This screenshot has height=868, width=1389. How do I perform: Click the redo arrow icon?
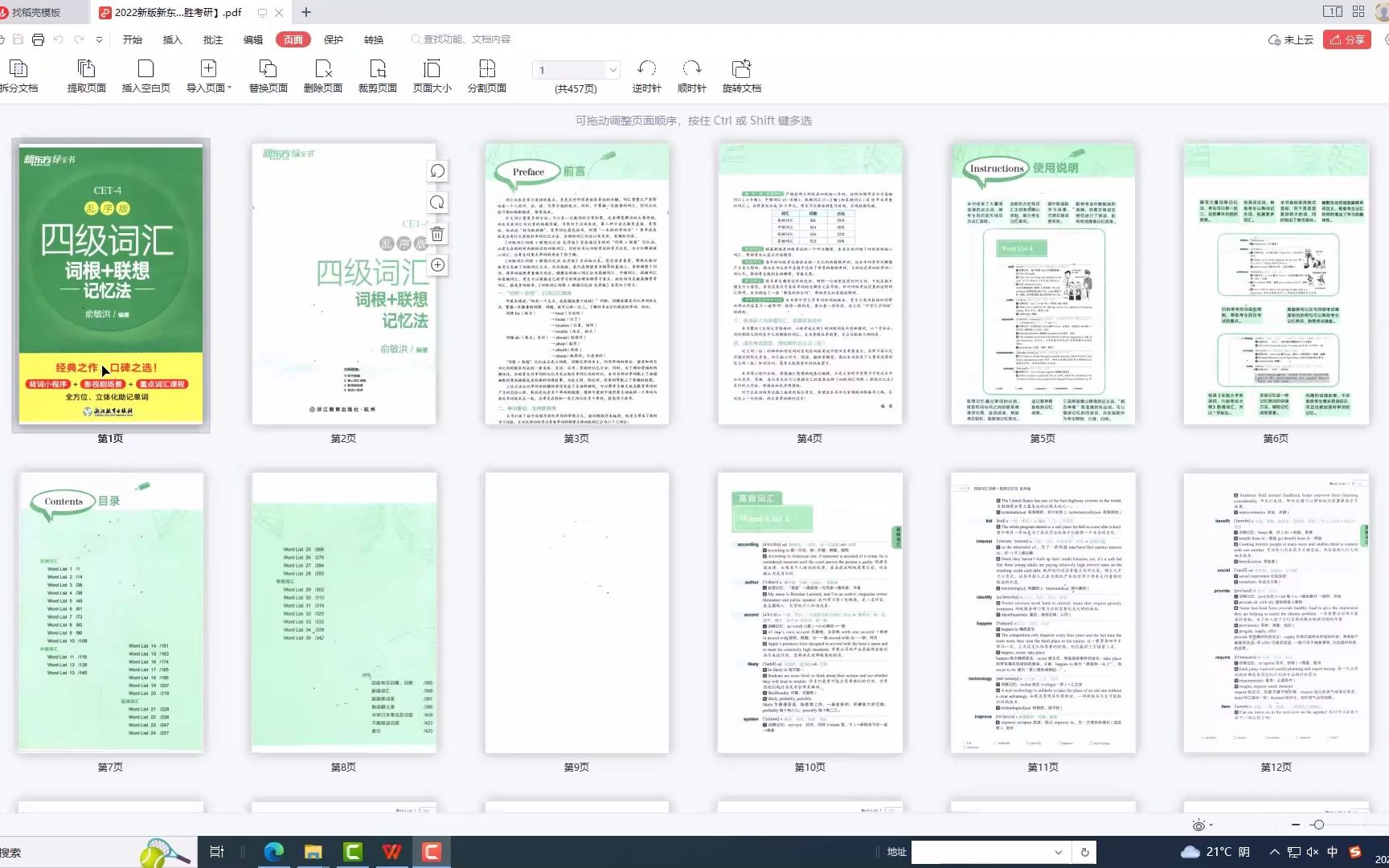(79, 39)
